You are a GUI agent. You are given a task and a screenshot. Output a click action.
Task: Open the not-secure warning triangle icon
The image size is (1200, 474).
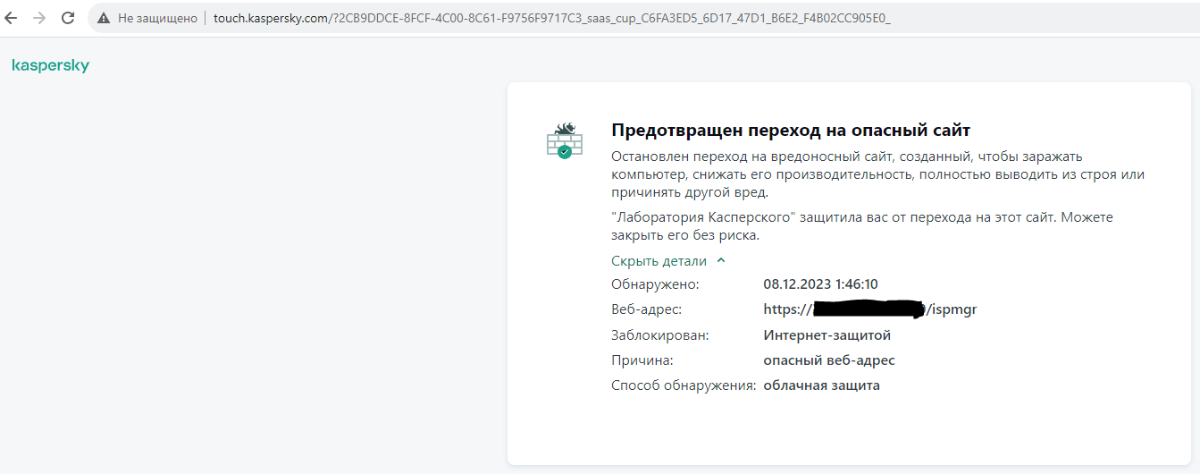pyautogui.click(x=103, y=18)
